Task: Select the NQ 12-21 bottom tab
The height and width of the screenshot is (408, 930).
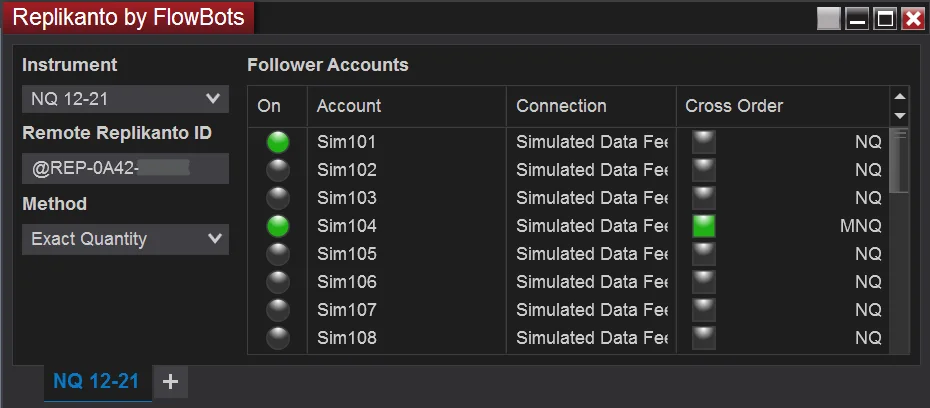Action: 96,381
